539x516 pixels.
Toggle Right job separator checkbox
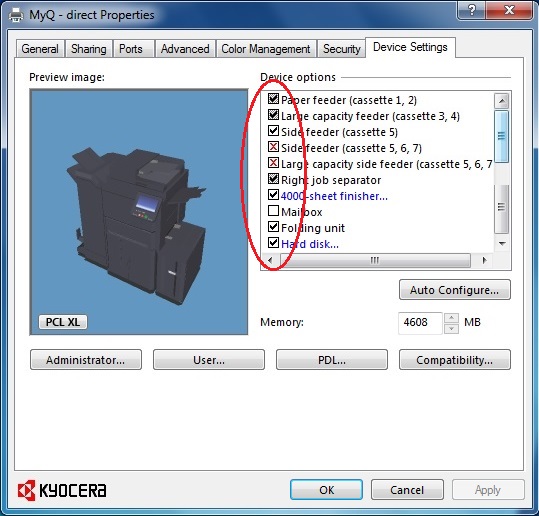tap(273, 179)
